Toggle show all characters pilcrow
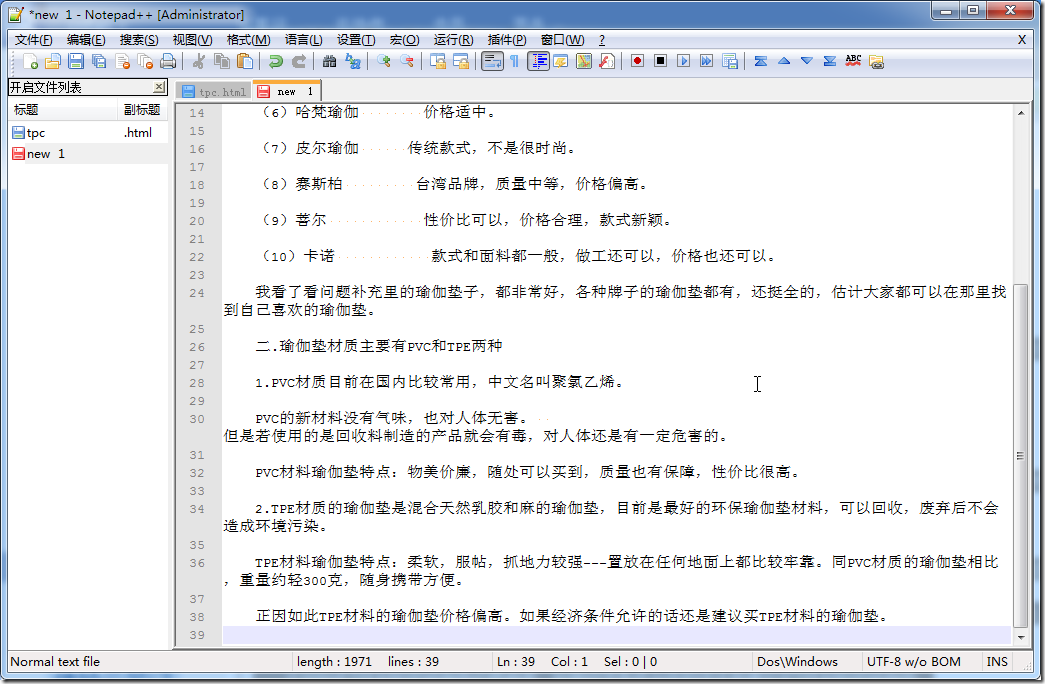This screenshot has width=1045, height=684. 515,61
